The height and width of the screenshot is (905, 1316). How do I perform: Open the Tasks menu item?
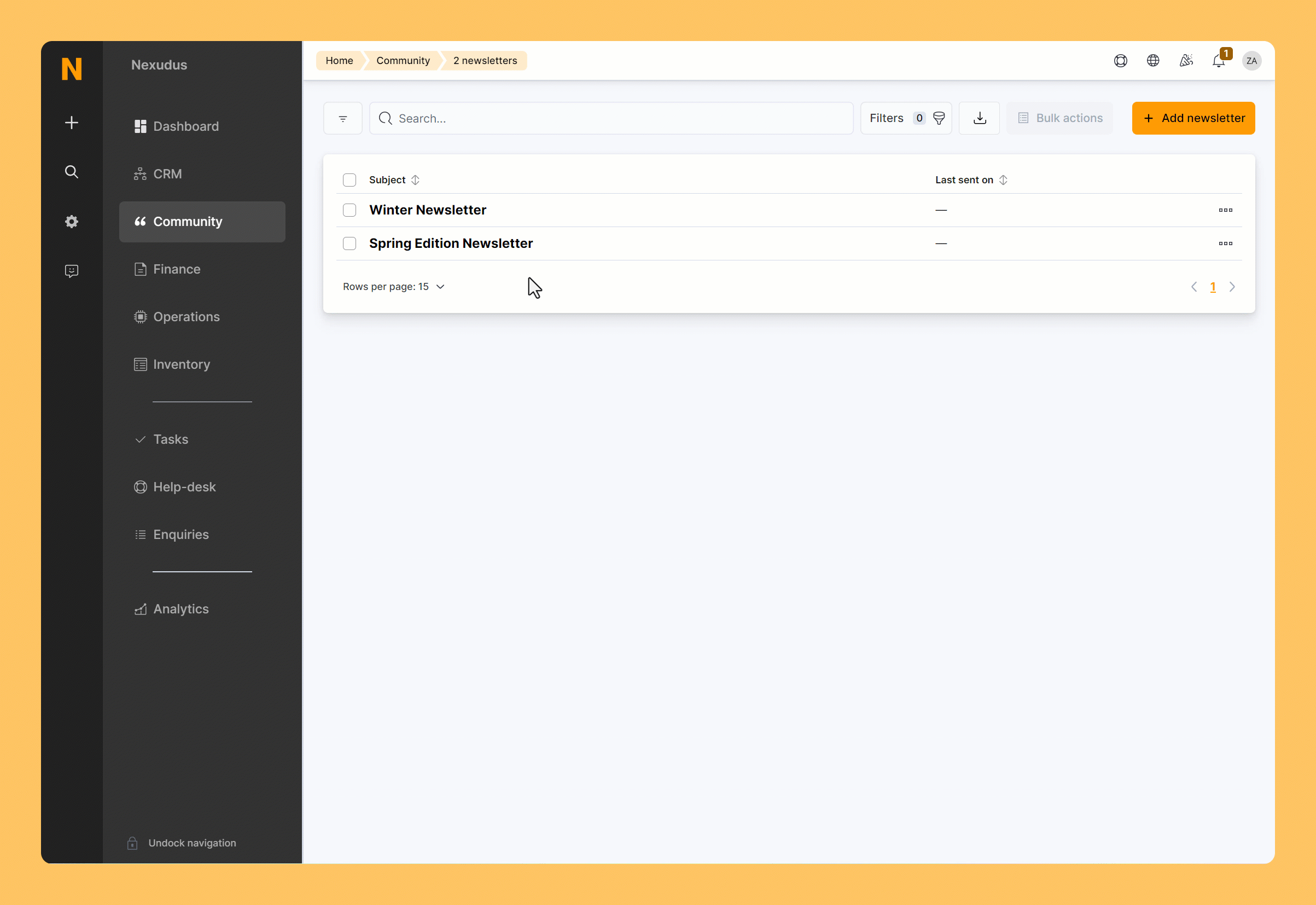coord(202,439)
